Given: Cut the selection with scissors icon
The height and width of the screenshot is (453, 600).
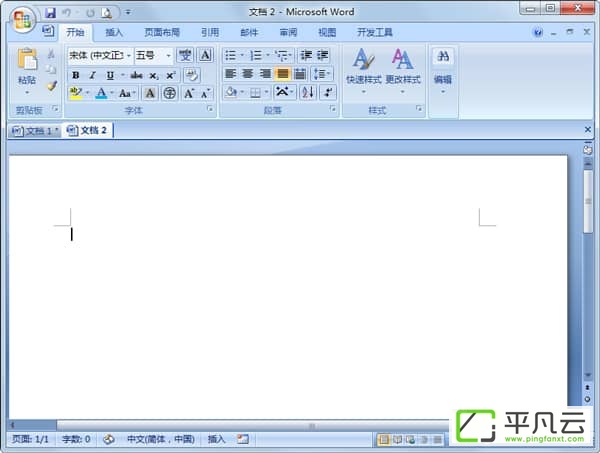Looking at the screenshot, I should click(51, 54).
